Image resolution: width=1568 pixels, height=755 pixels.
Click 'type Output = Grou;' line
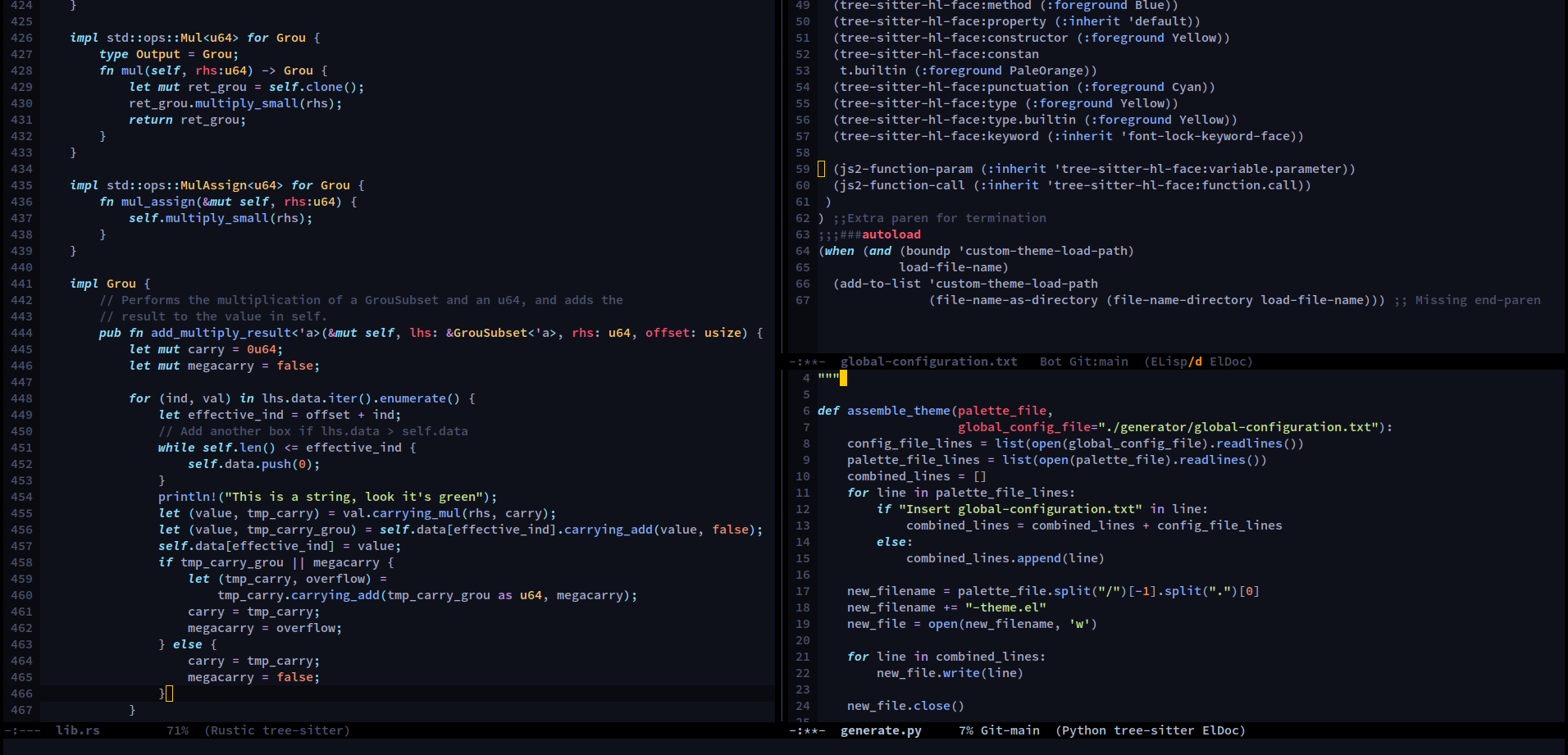tap(169, 54)
